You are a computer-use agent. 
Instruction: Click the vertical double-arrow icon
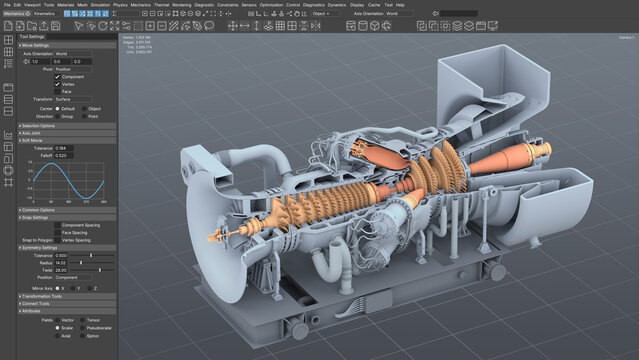click(256, 26)
